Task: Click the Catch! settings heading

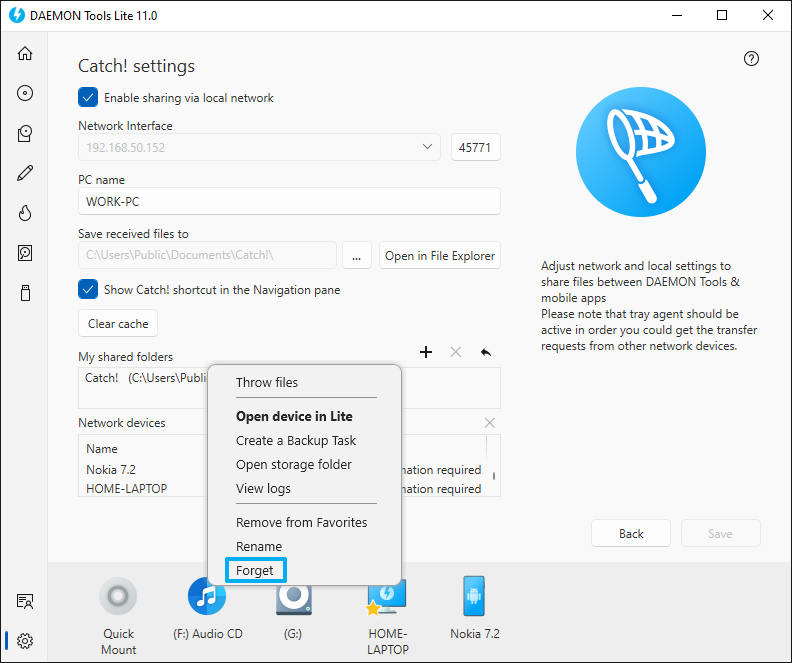Action: pos(136,66)
